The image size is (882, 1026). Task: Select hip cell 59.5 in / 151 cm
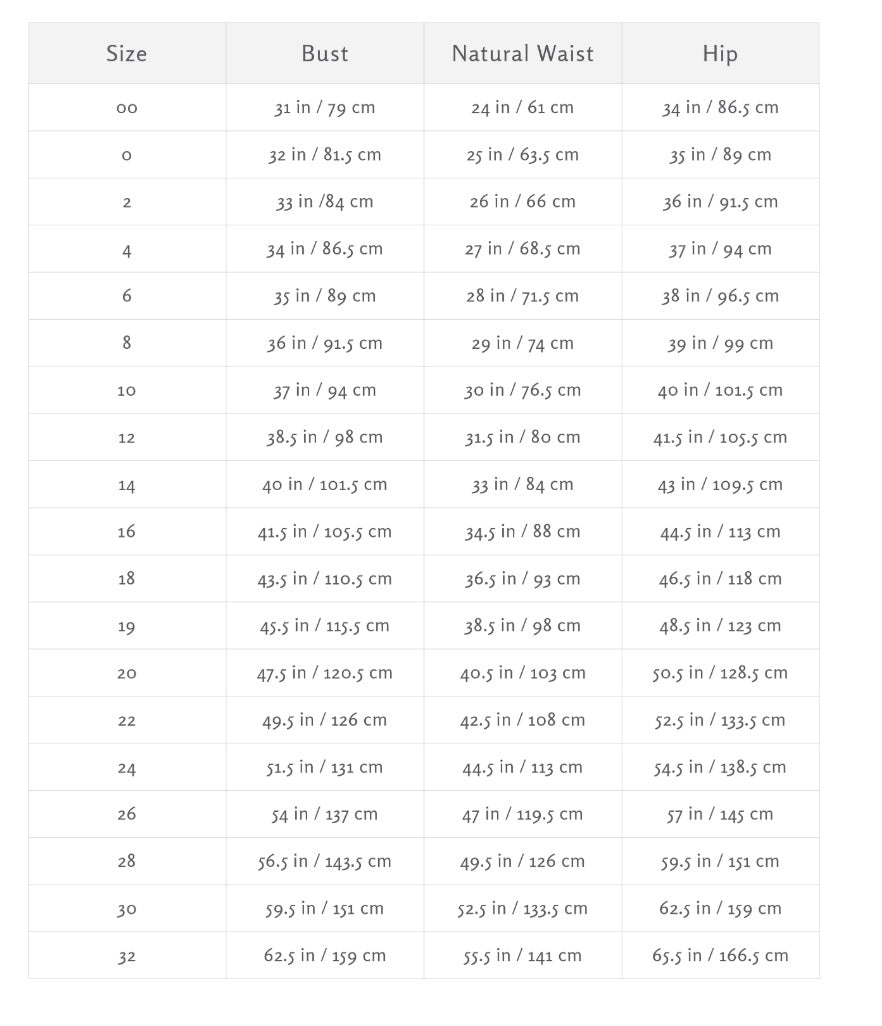pyautogui.click(x=720, y=862)
